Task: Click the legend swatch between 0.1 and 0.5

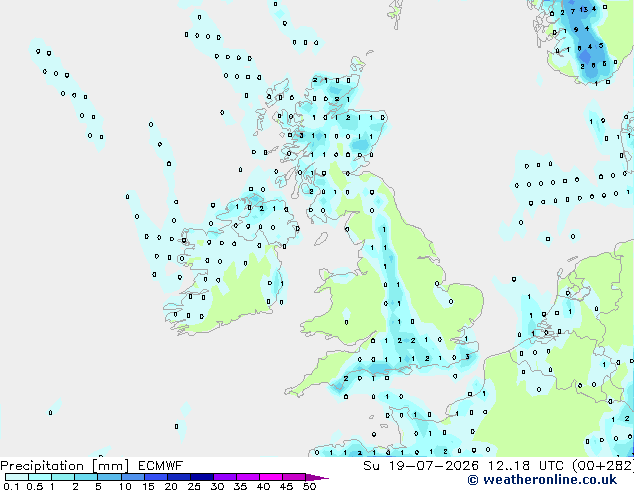Action: click(17, 477)
